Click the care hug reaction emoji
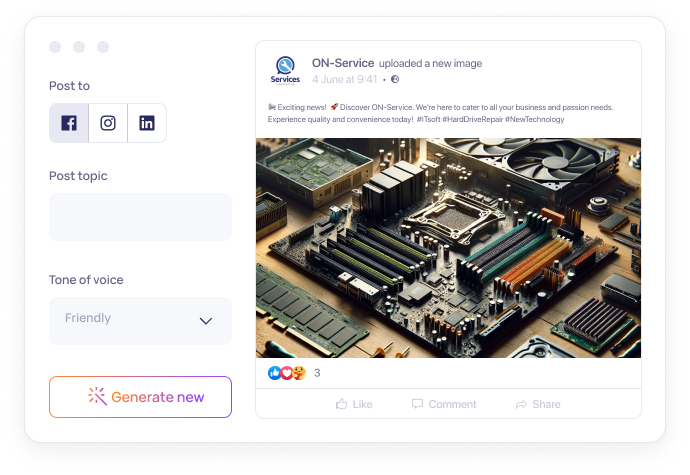Image resolution: width=690 pixels, height=475 pixels. pyautogui.click(x=298, y=373)
